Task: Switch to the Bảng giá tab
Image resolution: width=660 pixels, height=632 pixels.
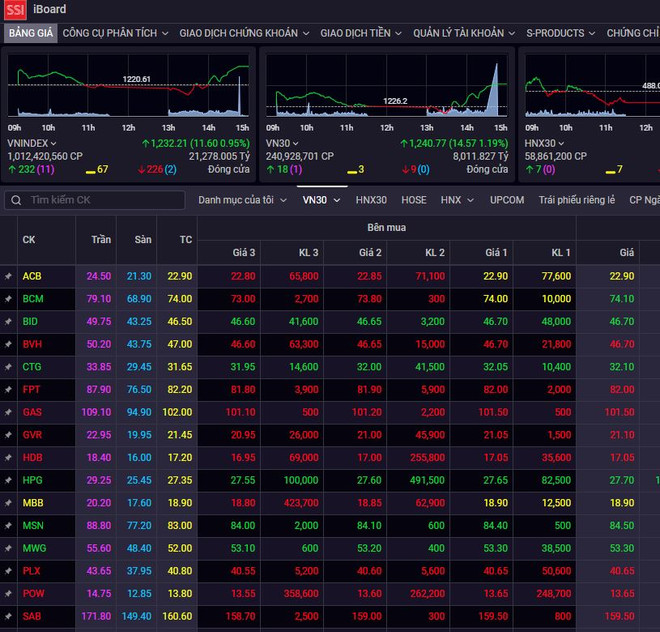Action: pos(30,33)
